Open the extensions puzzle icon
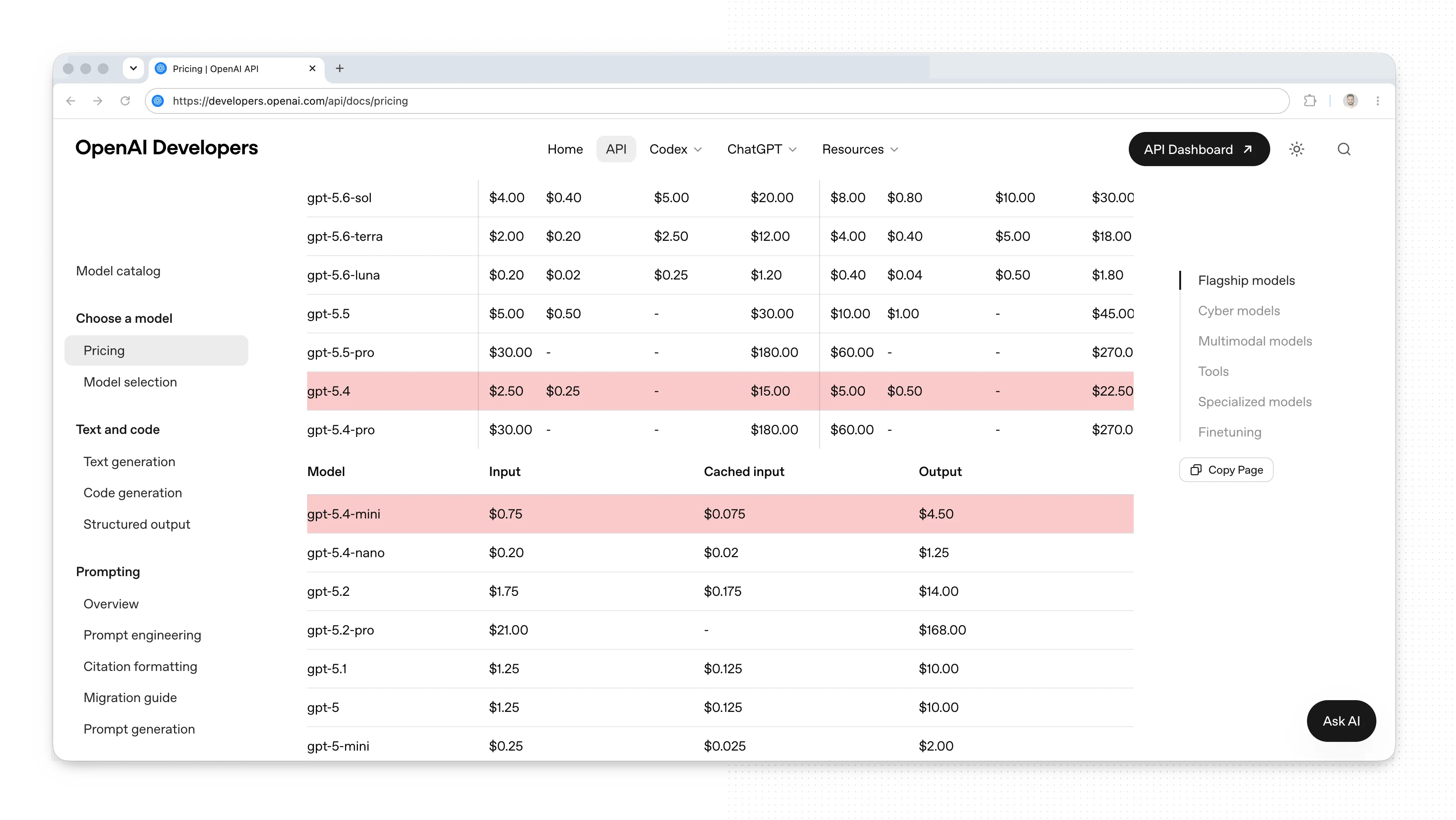 pos(1310,101)
